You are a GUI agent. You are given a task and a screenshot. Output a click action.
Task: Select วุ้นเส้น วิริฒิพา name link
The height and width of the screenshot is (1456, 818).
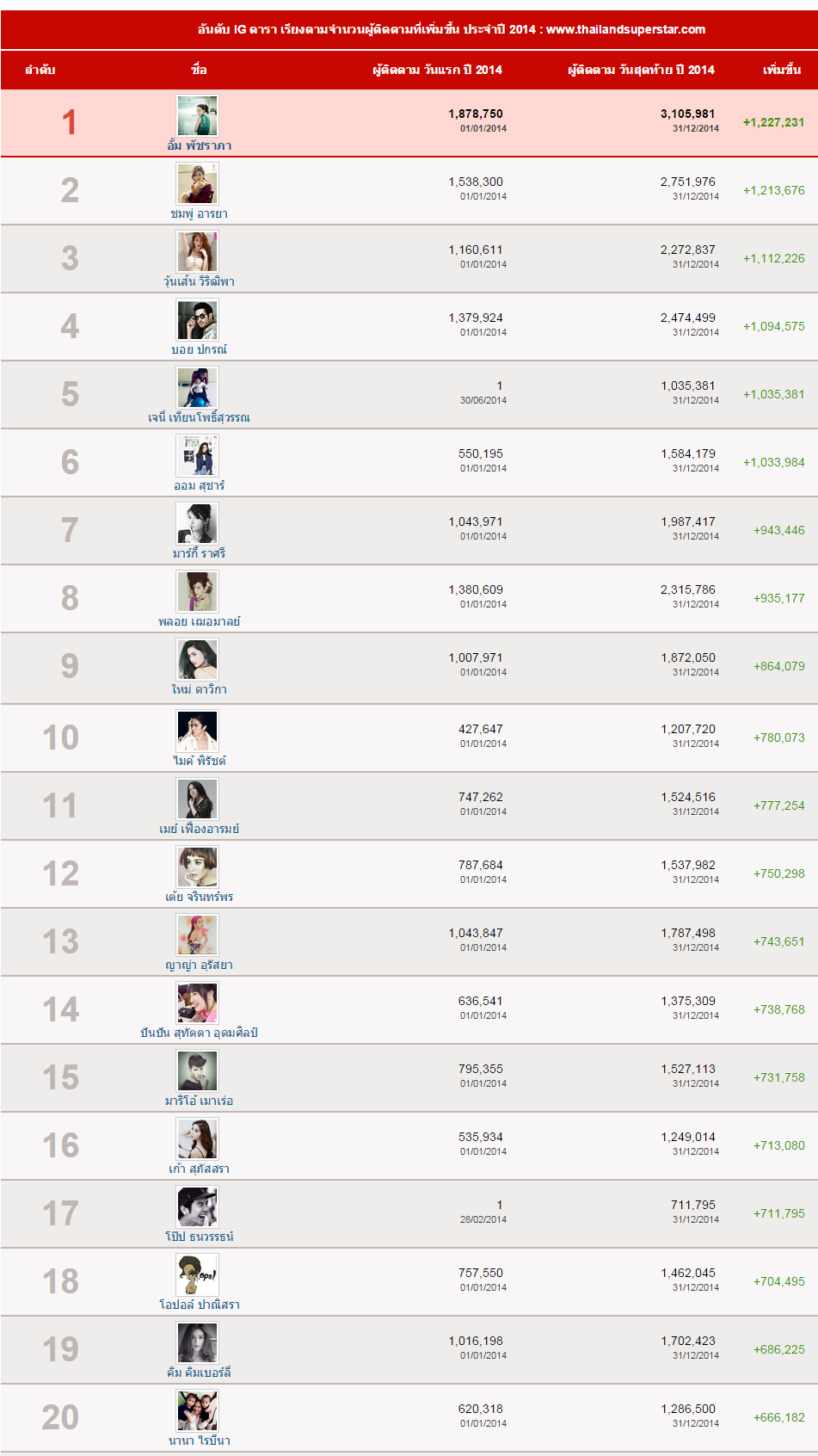(199, 281)
